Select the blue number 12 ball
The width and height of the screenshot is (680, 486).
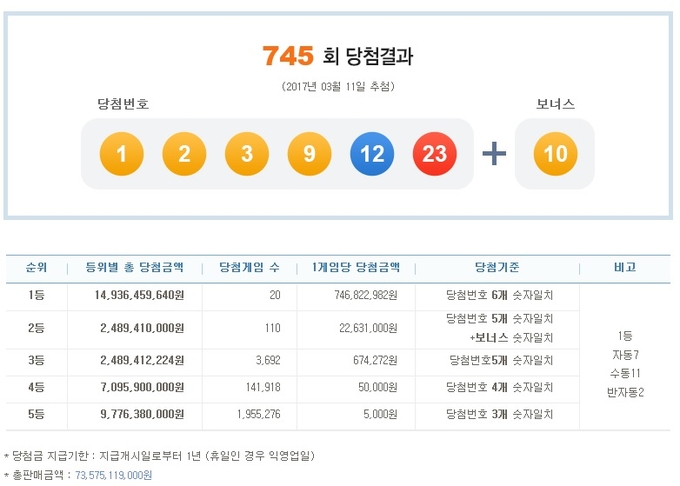pyautogui.click(x=370, y=154)
